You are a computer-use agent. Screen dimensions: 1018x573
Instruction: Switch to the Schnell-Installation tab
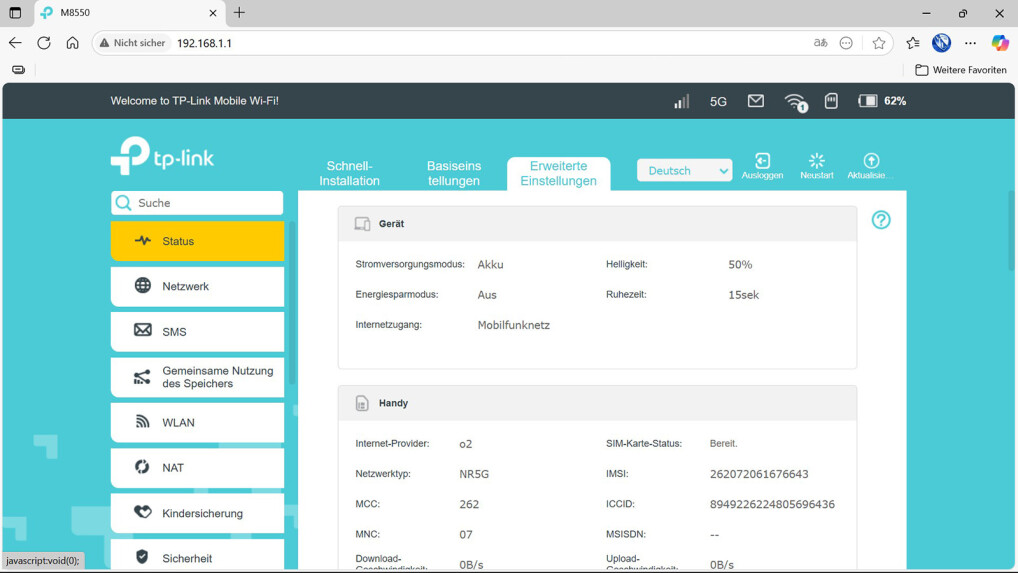(349, 173)
